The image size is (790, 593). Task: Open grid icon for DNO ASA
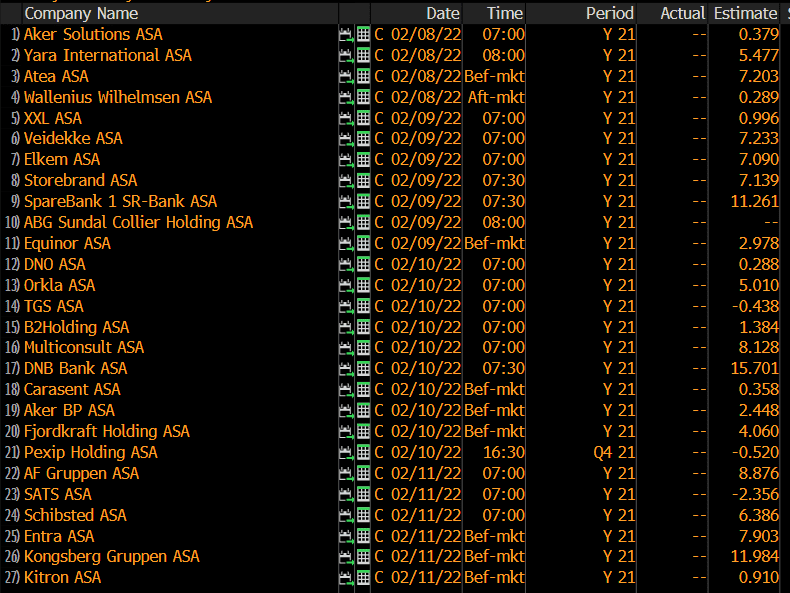(x=363, y=265)
